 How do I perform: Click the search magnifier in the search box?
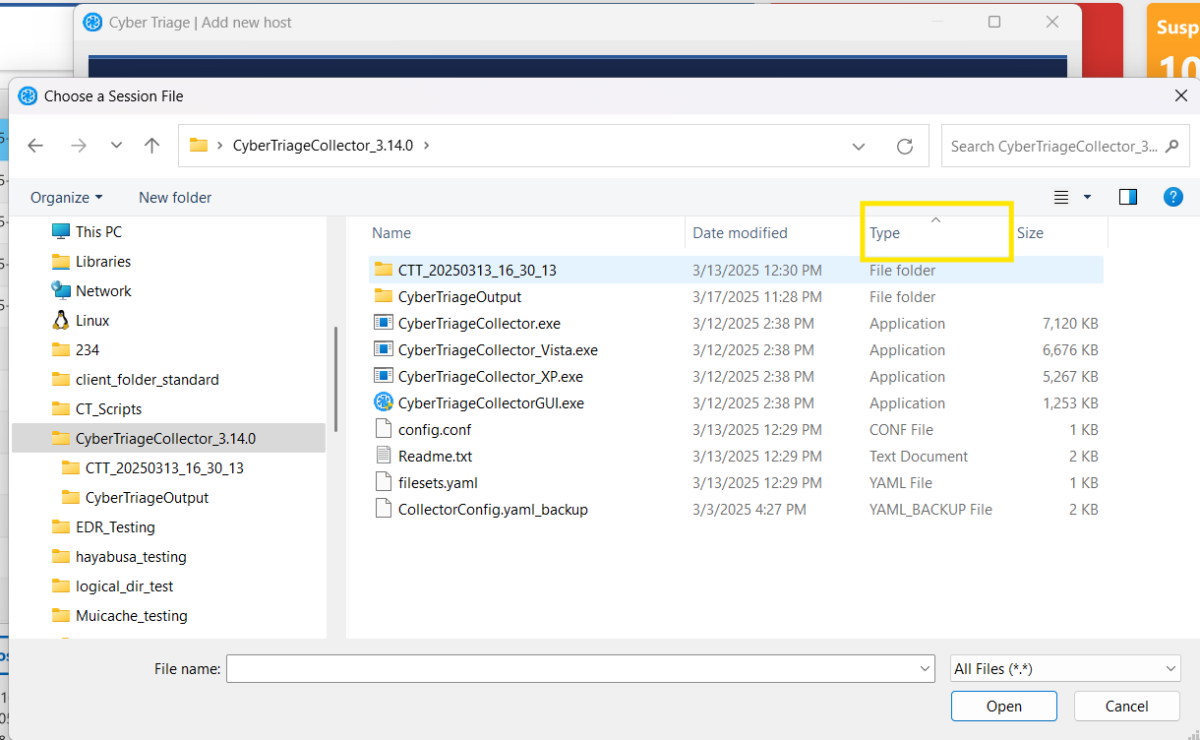(x=1172, y=146)
